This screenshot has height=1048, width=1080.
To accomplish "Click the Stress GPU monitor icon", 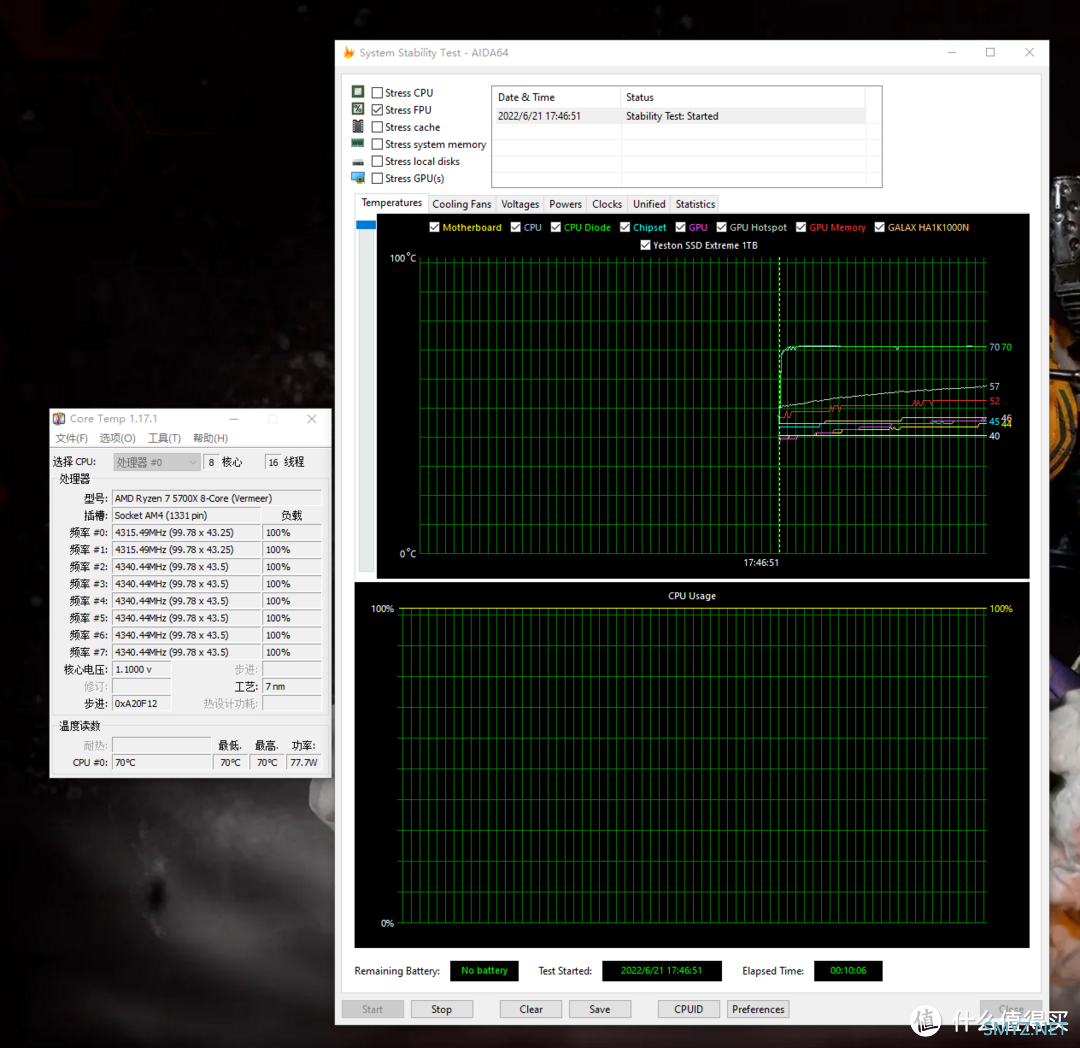I will pos(357,178).
